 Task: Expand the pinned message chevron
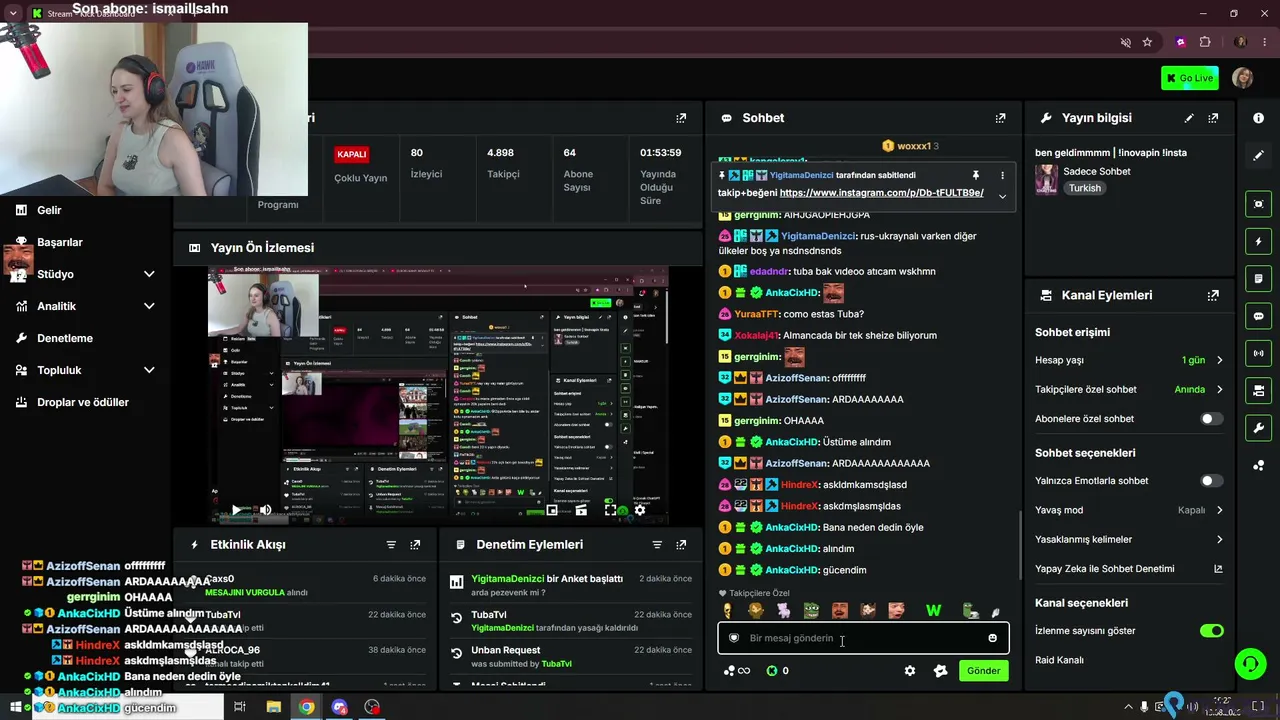1002,196
